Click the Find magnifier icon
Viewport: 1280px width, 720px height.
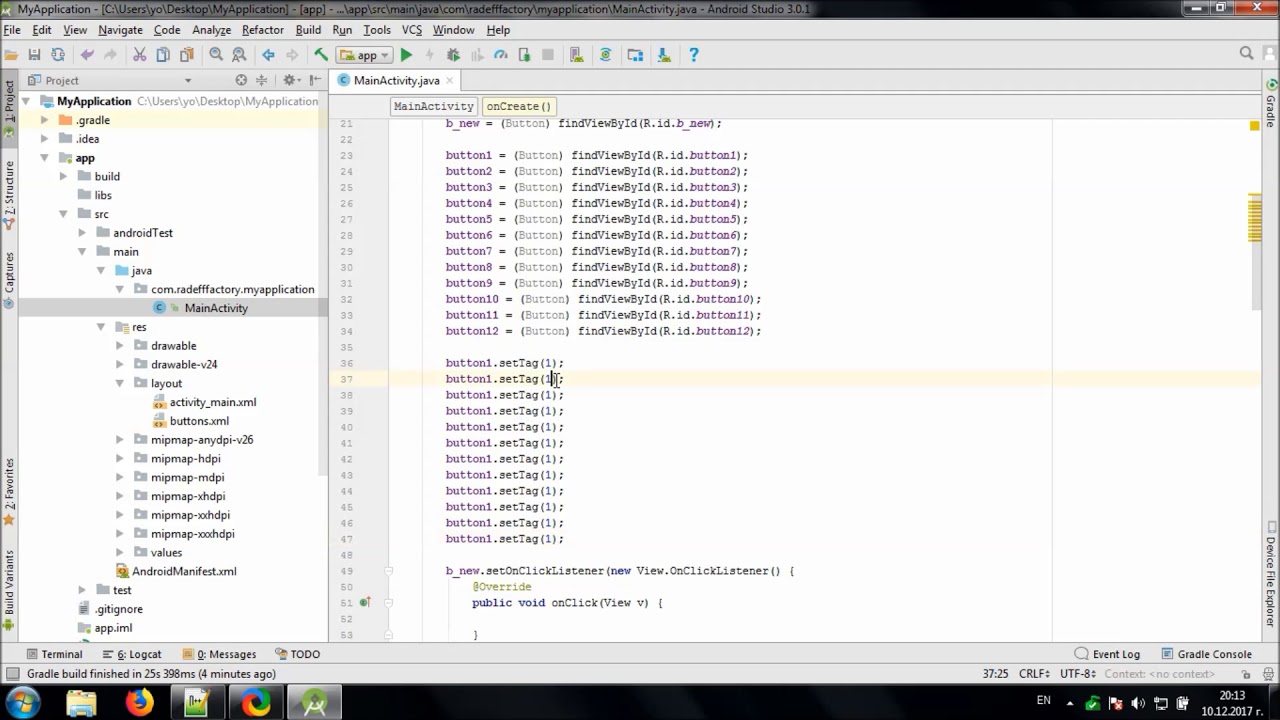[216, 55]
